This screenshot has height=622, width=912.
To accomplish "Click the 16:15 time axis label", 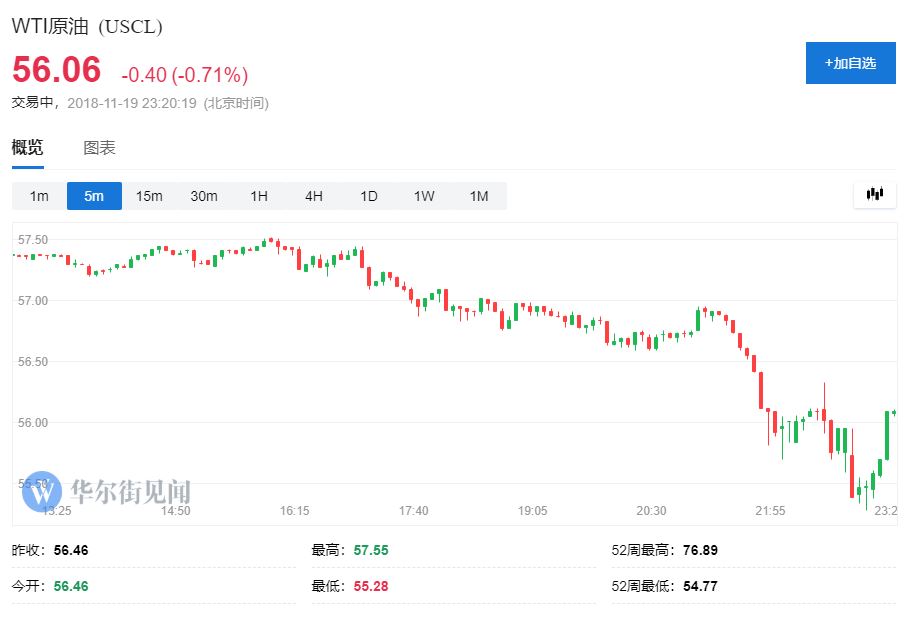I will 294,511.
